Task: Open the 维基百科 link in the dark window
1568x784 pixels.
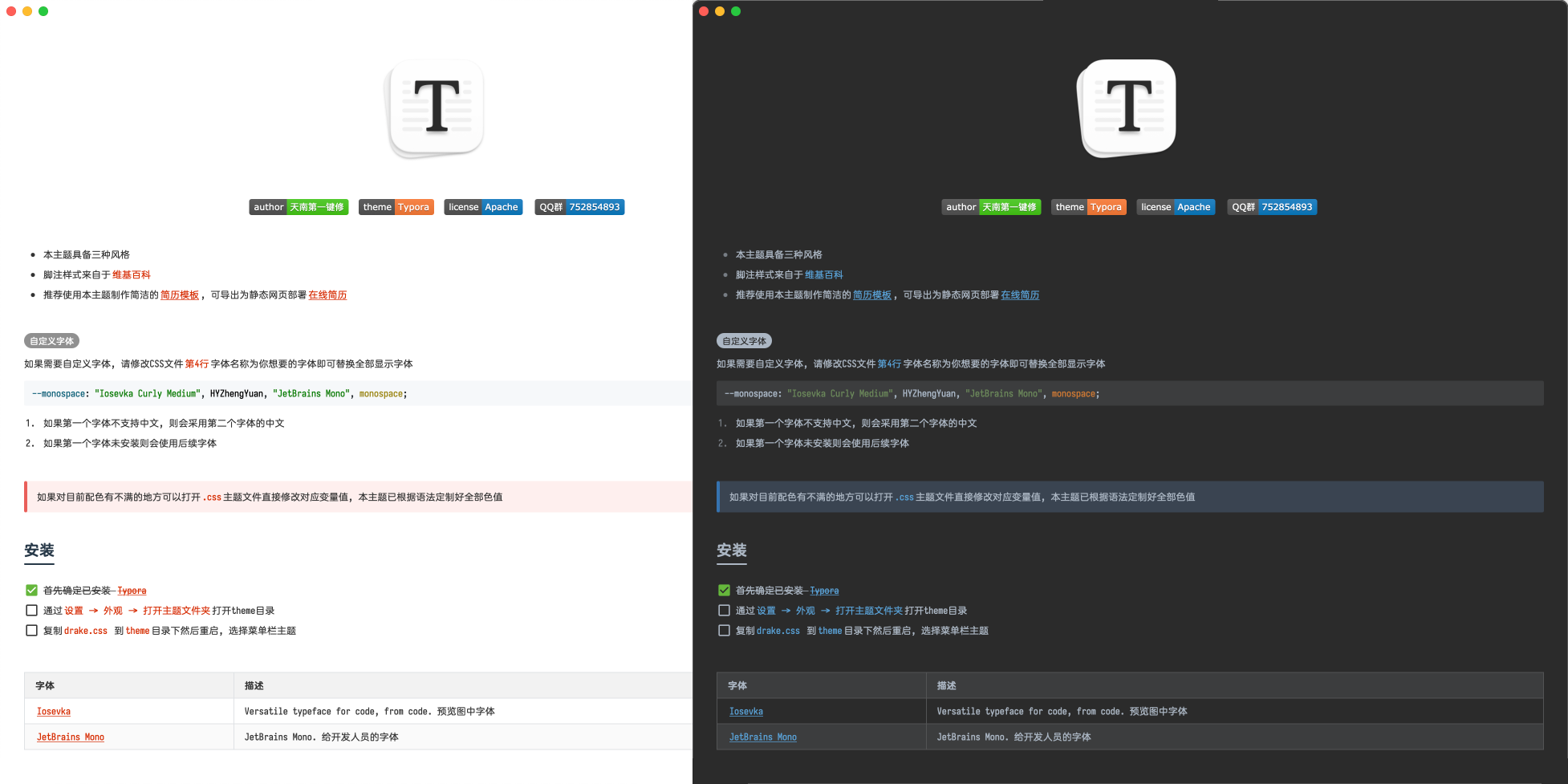Action: point(824,275)
